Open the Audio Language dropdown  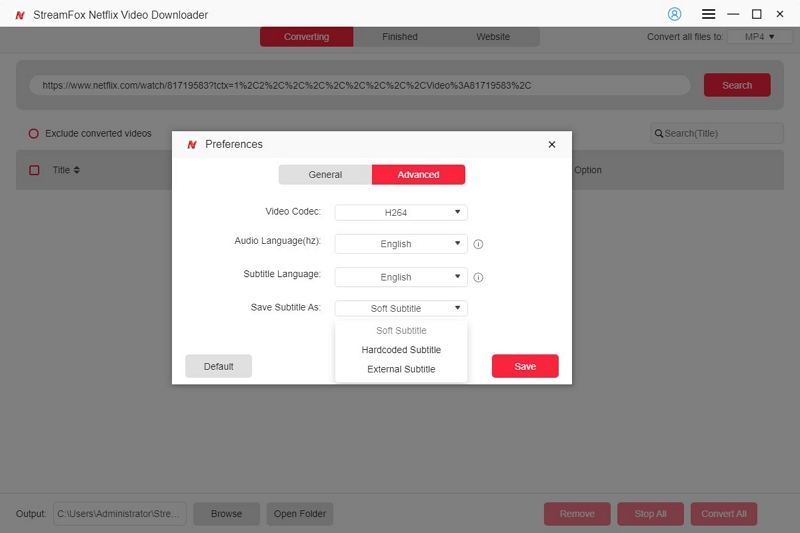(x=401, y=244)
